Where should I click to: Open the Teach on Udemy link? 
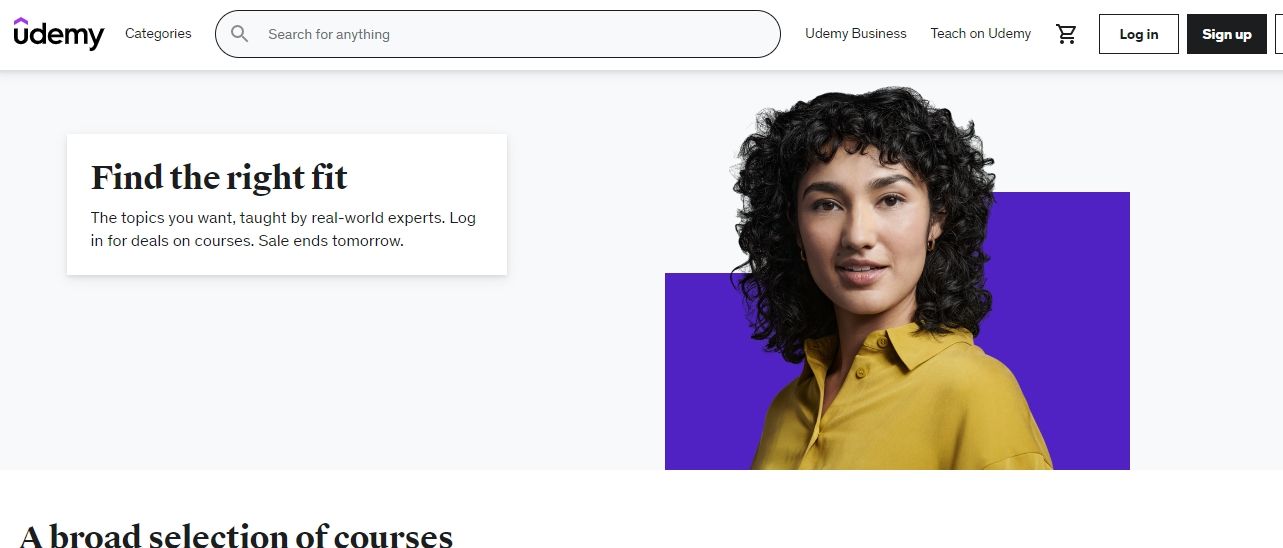click(x=980, y=34)
